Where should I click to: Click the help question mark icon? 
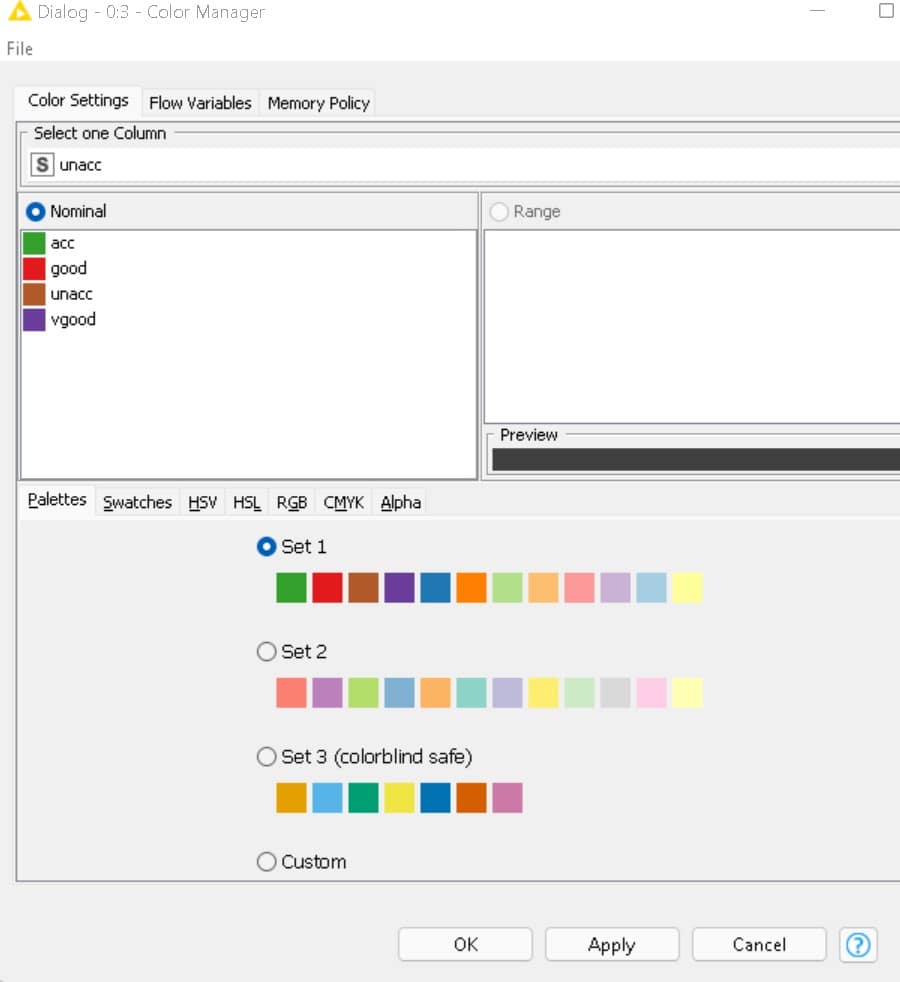click(859, 944)
